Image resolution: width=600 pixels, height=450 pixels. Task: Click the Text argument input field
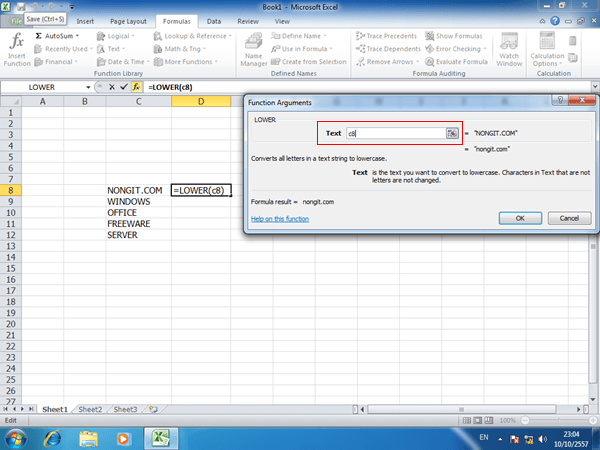point(396,133)
